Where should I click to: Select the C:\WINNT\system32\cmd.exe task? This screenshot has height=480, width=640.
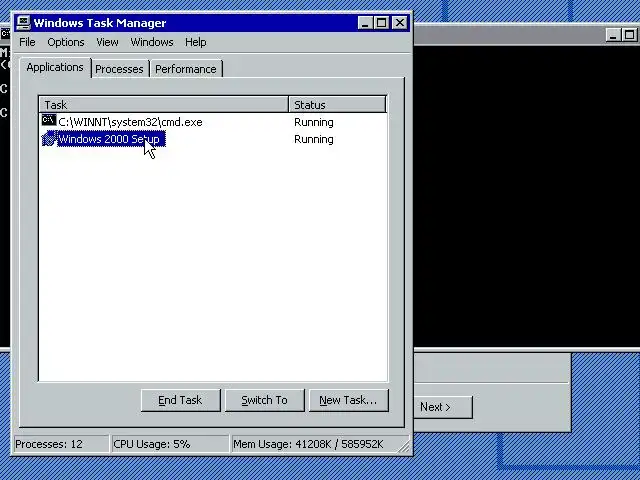pos(130,122)
